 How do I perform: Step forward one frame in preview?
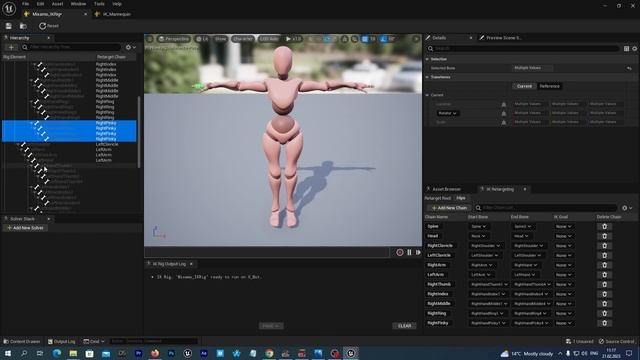418,253
